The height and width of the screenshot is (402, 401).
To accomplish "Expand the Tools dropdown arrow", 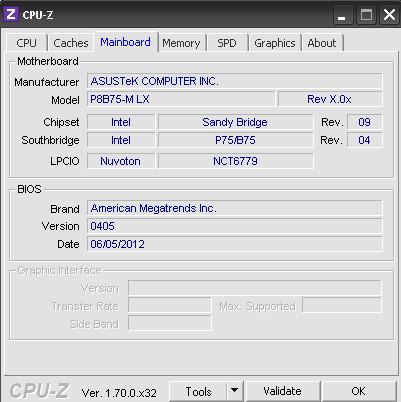I will click(235, 391).
